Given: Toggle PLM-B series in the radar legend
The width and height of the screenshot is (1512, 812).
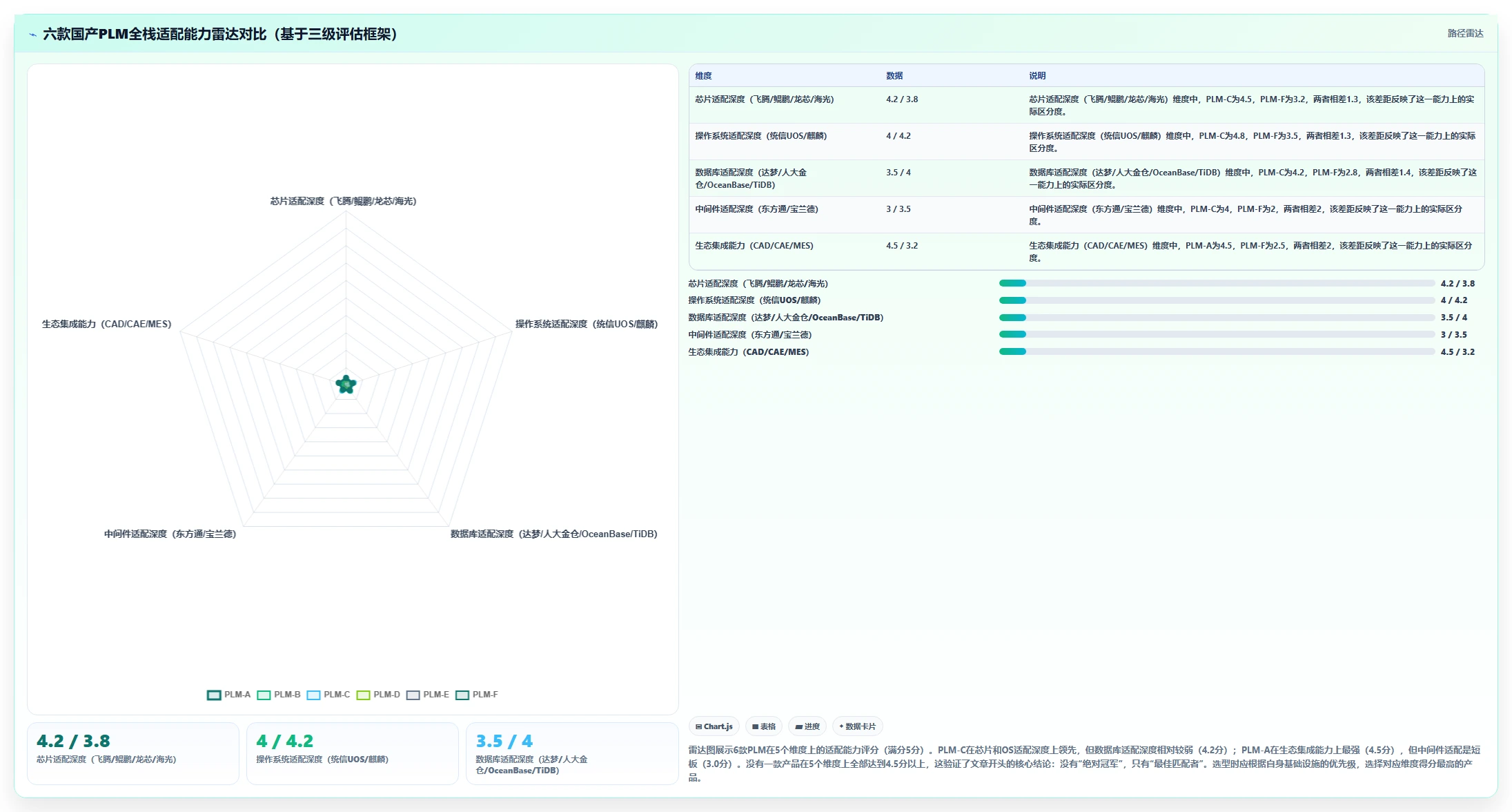Looking at the screenshot, I should (x=279, y=695).
